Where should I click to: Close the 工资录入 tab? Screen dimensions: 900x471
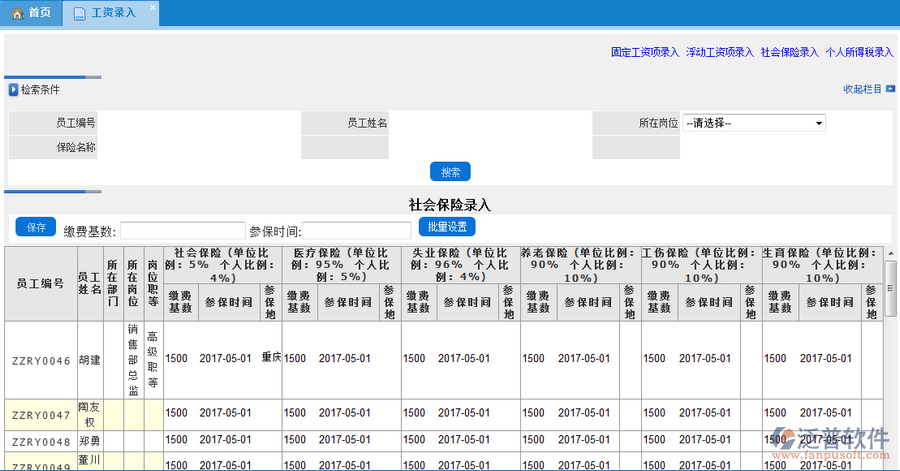pos(152,8)
